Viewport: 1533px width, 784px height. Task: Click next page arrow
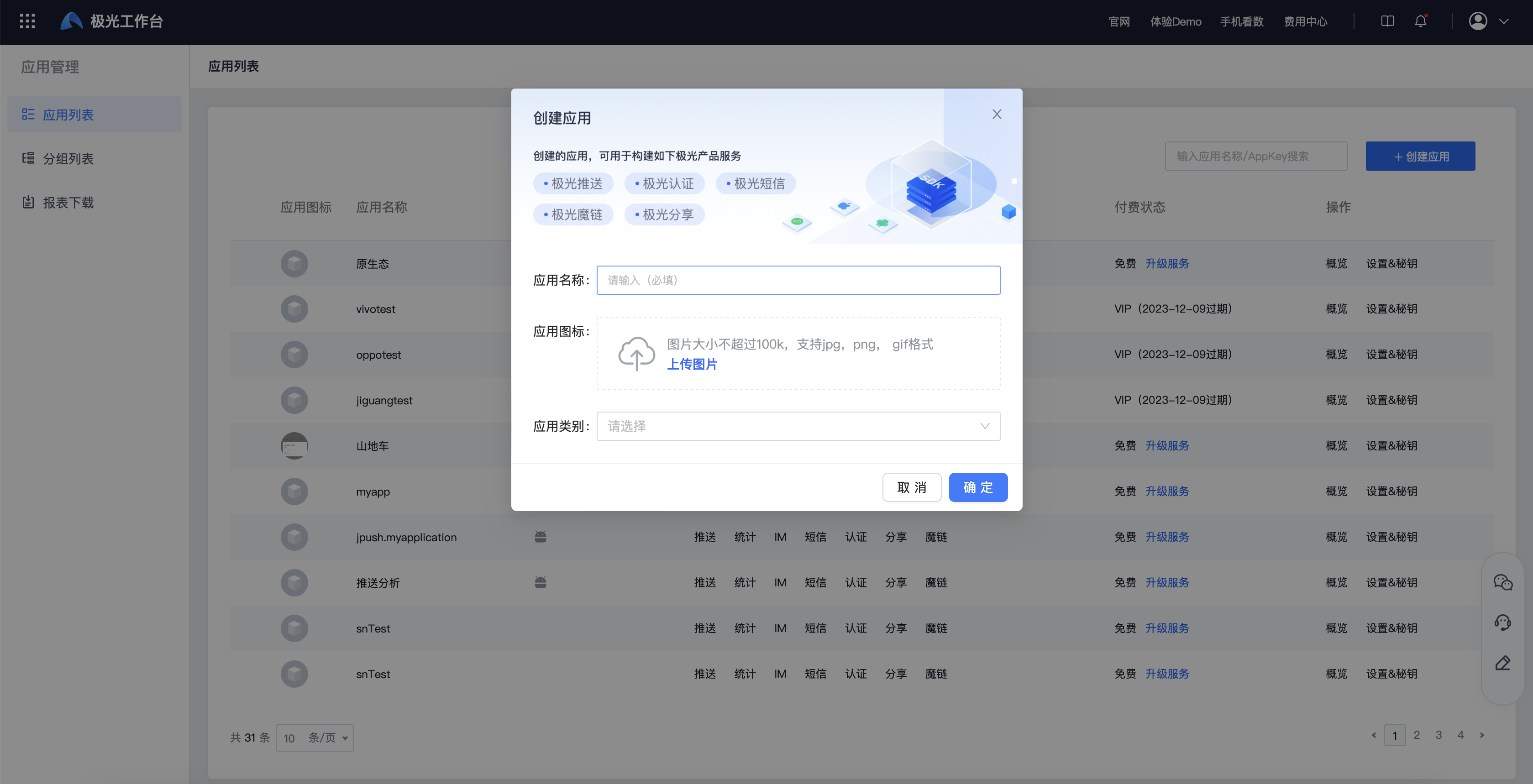(1482, 735)
